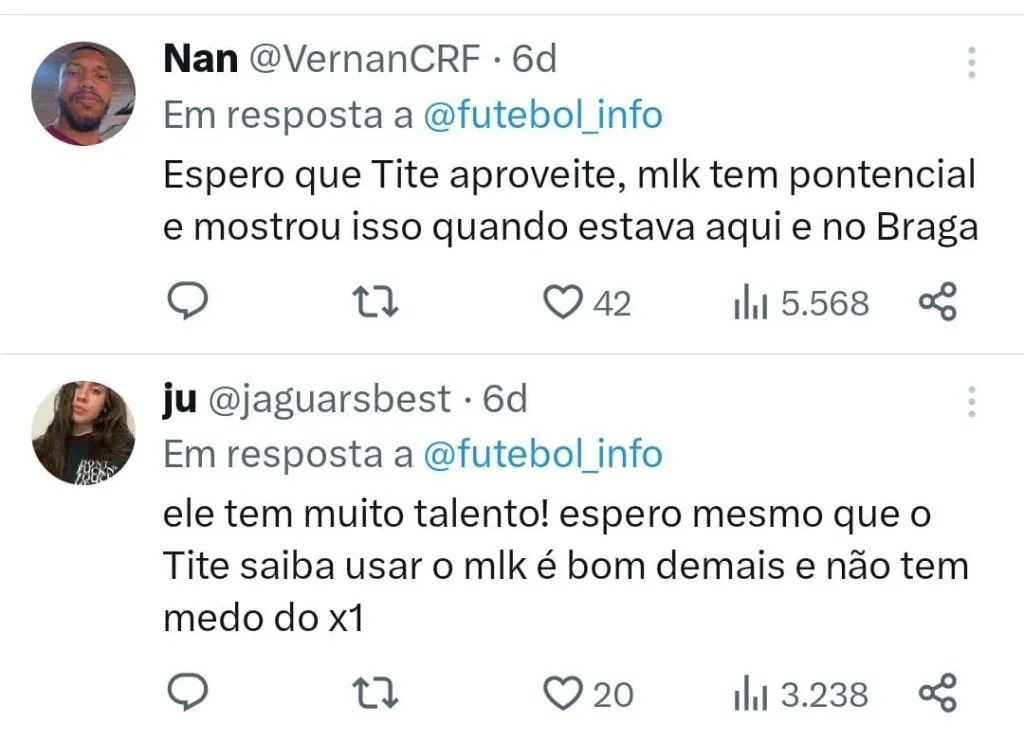Like Nan's tweet with 42 likes
1024x741 pixels.
point(563,302)
